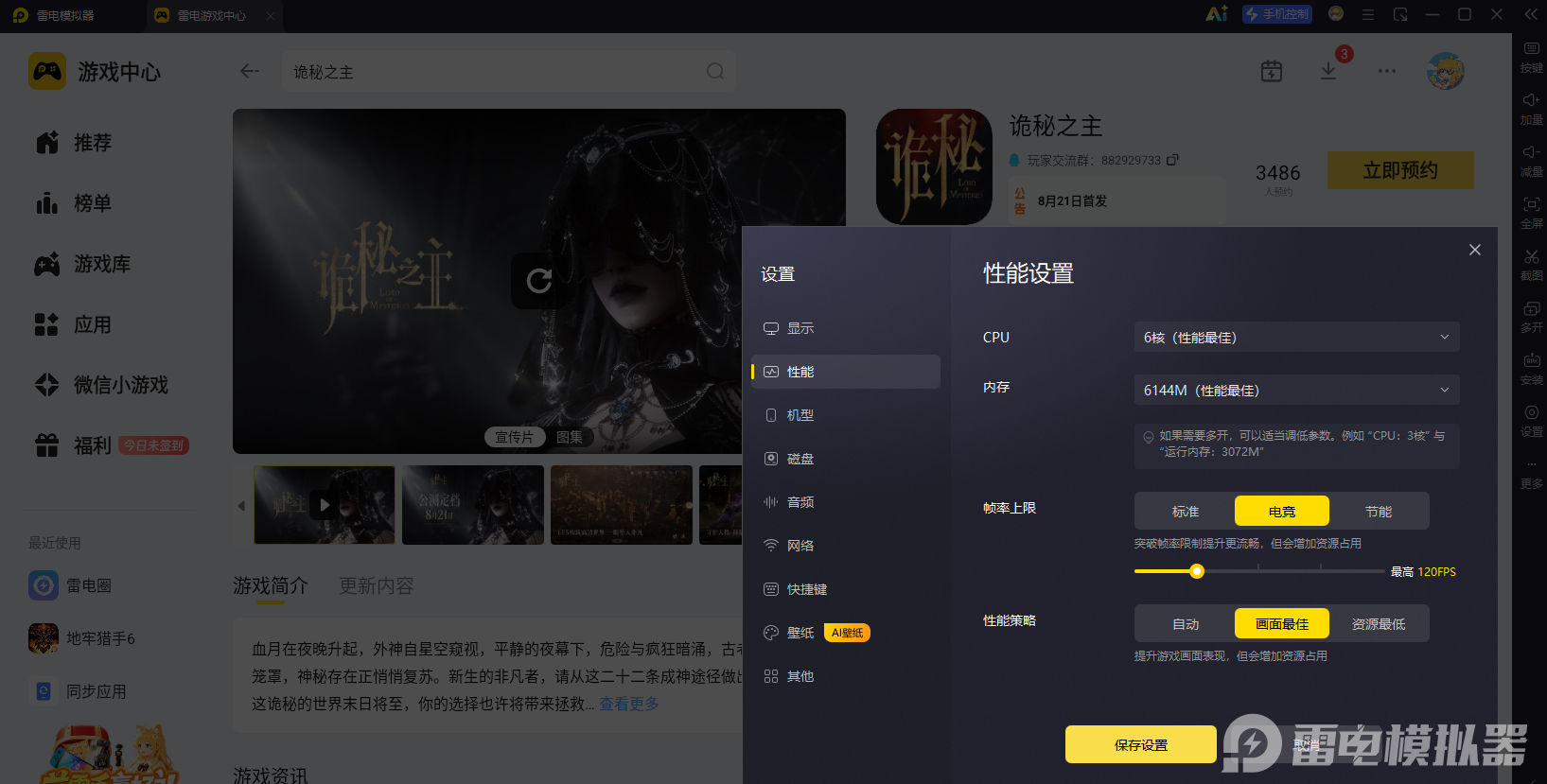The height and width of the screenshot is (784, 1547).
Task: Select 电竞 frame rate limit
Action: click(1282, 512)
